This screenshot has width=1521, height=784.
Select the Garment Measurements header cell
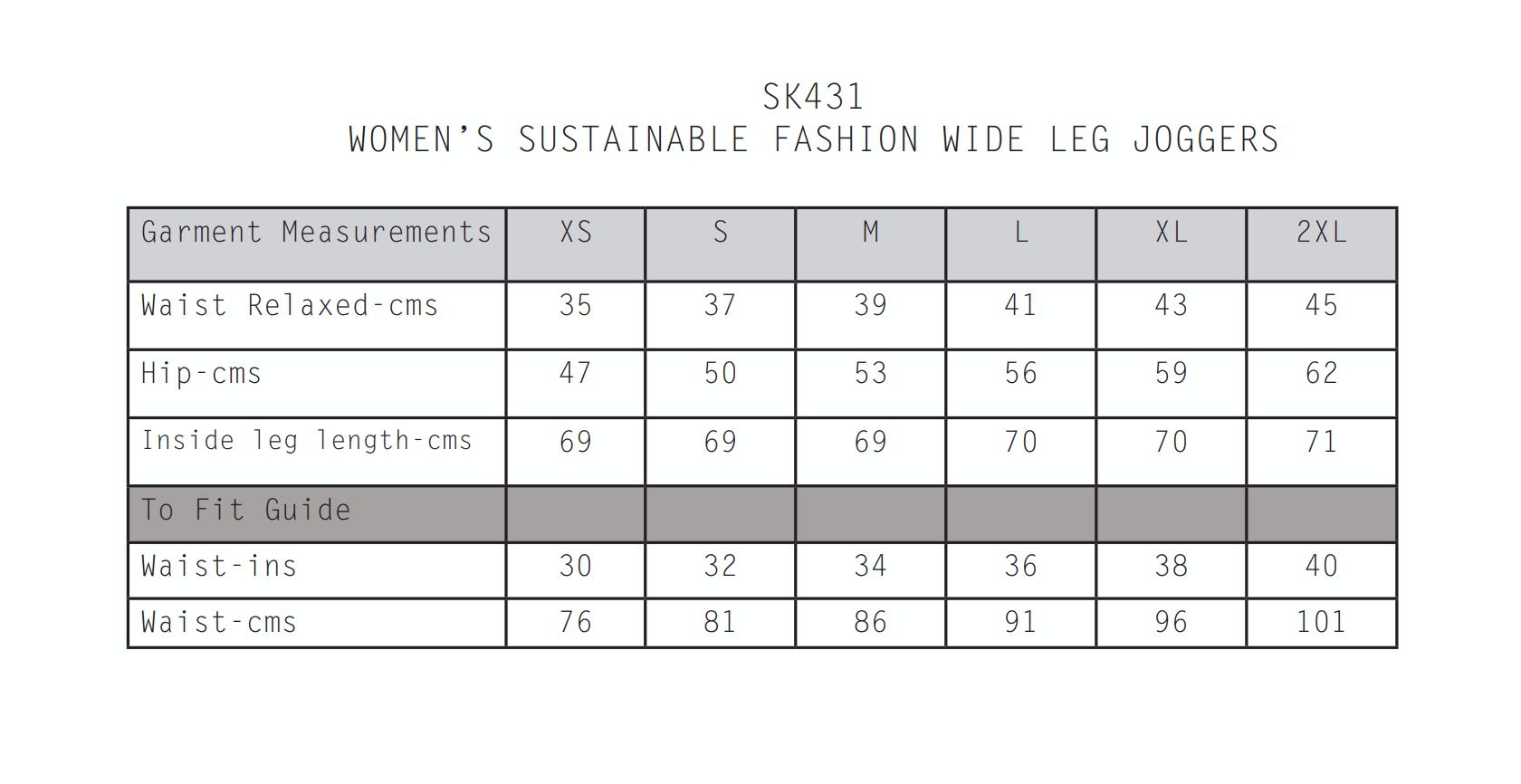316,233
